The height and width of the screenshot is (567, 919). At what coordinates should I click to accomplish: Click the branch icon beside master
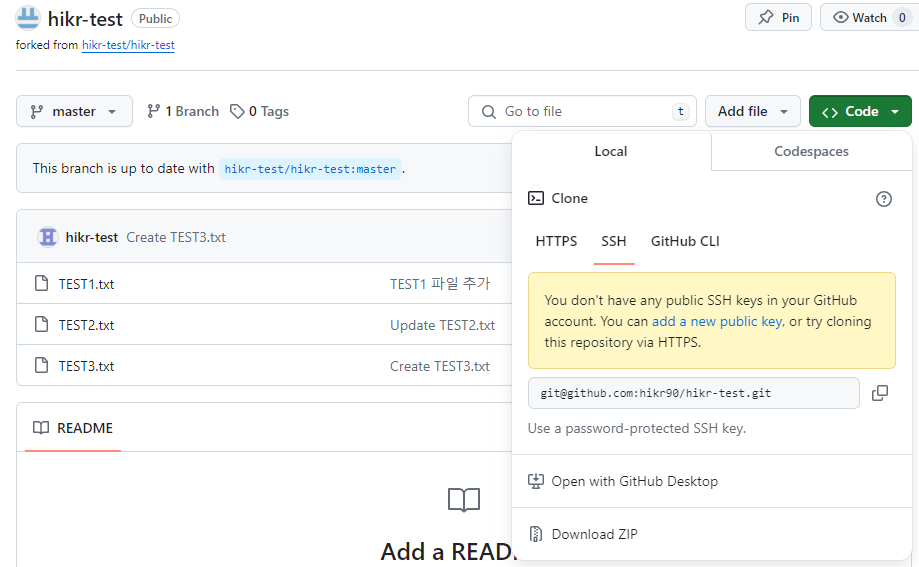tap(36, 111)
